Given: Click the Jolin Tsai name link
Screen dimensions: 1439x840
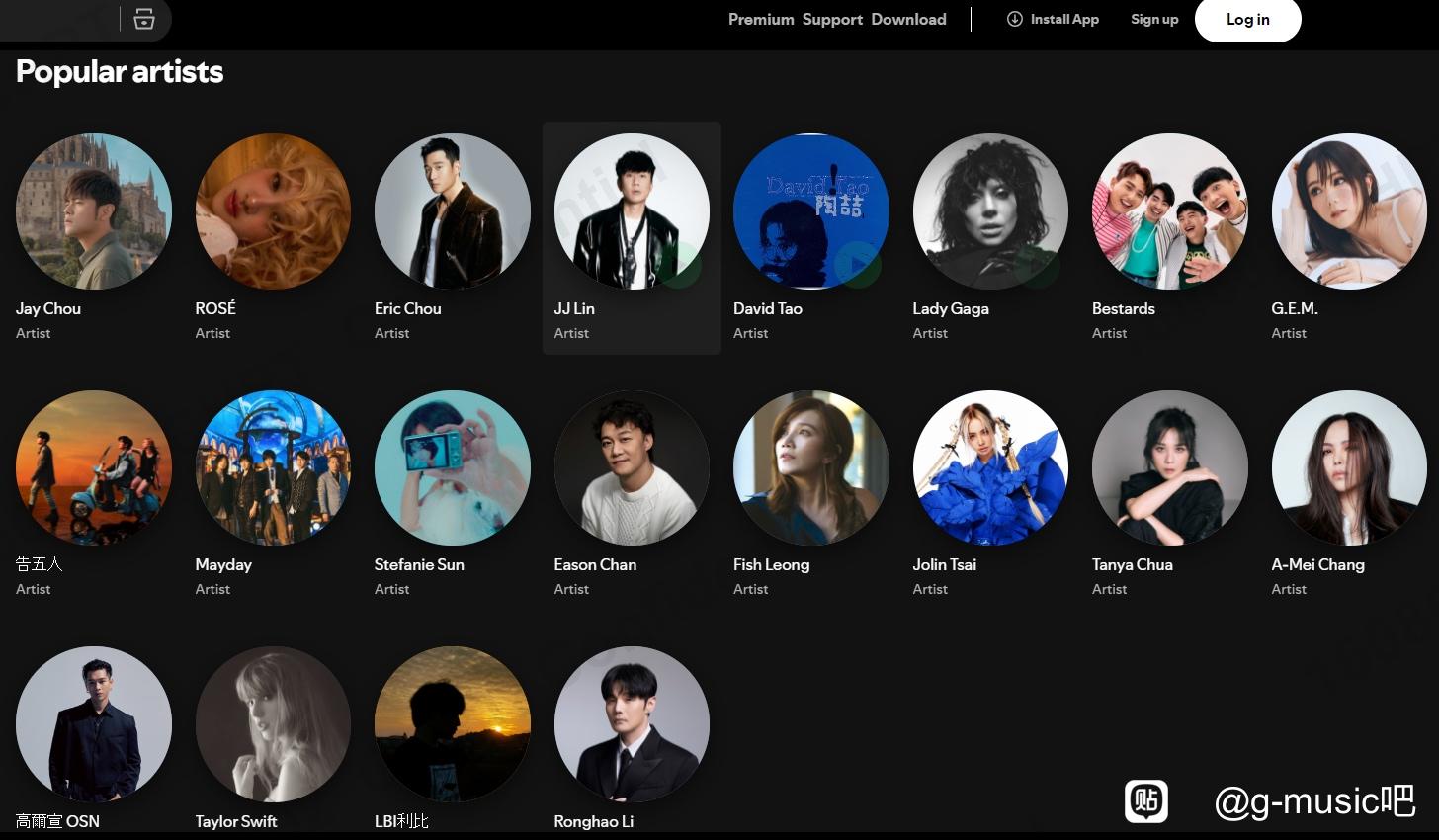Looking at the screenshot, I should pos(945,564).
